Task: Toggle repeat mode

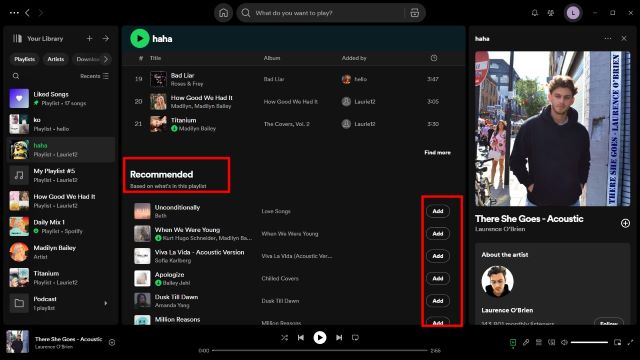Action: click(355, 338)
